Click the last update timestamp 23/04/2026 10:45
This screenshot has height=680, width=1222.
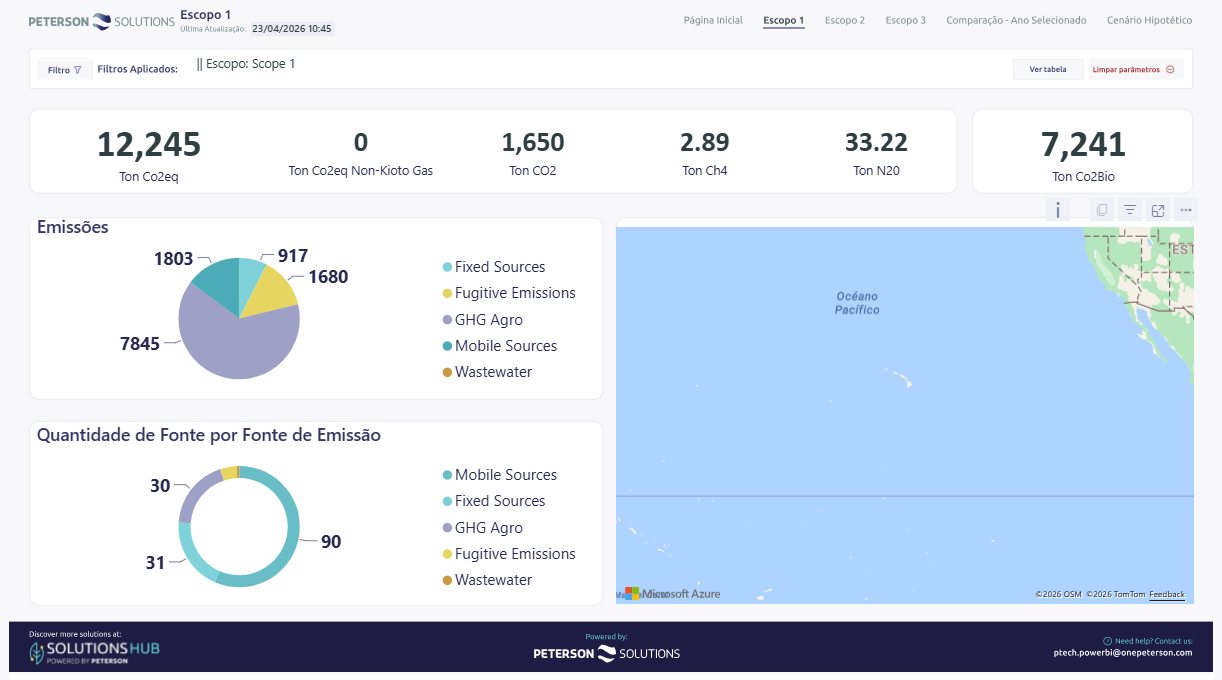[292, 29]
